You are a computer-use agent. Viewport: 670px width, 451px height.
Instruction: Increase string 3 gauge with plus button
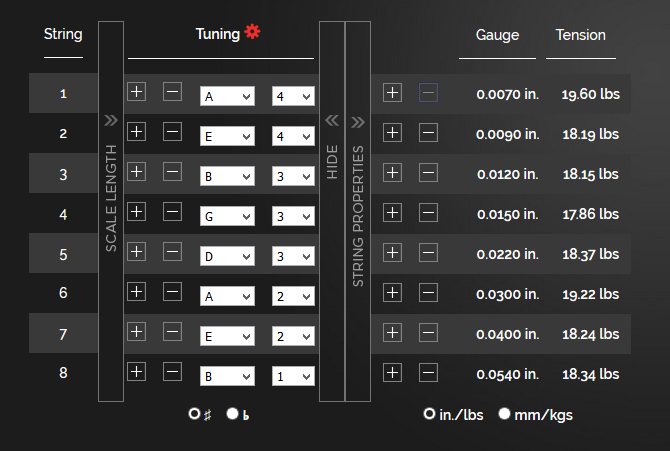392,172
